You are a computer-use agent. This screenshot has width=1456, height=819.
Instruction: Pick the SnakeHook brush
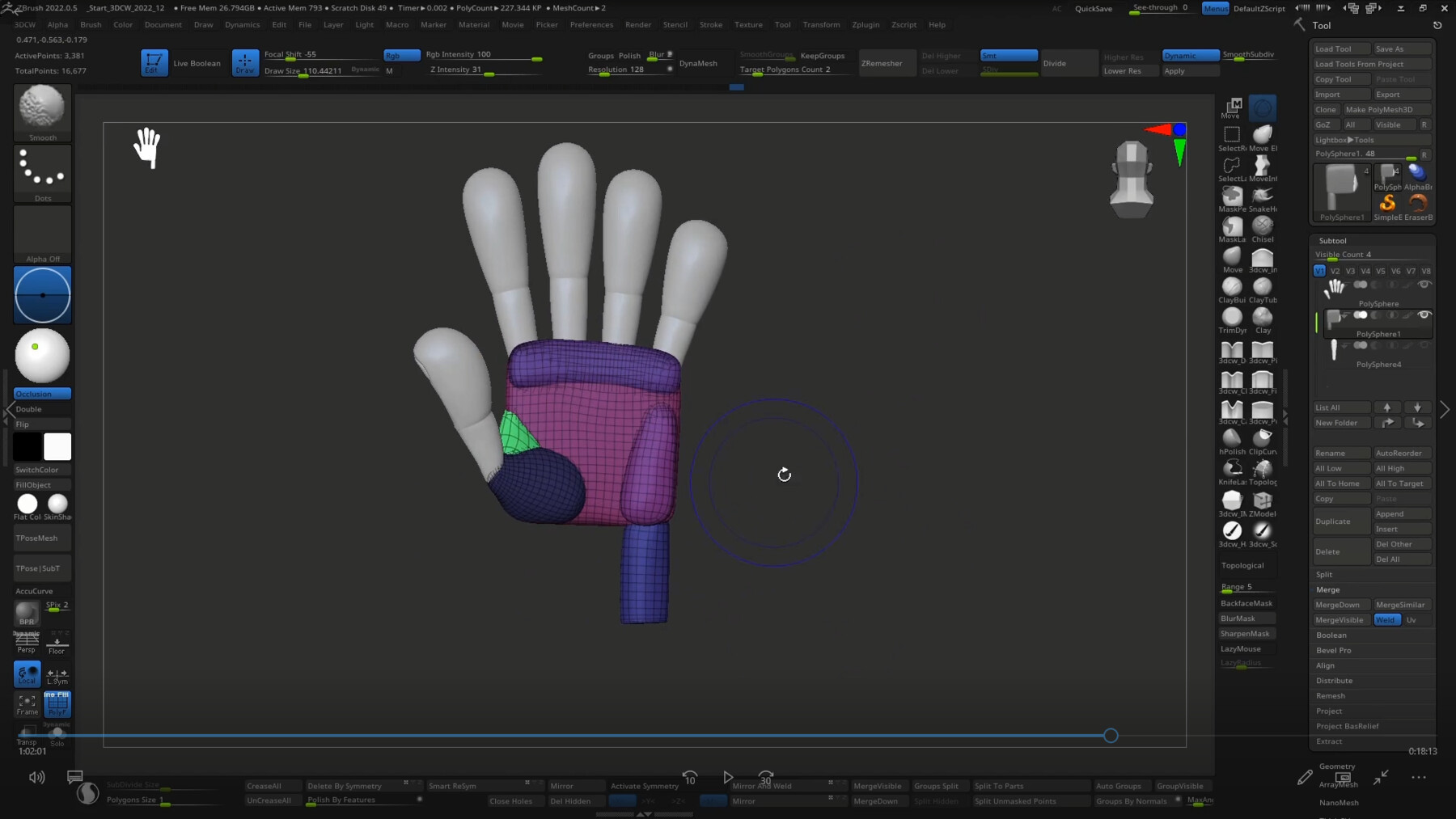click(1261, 196)
